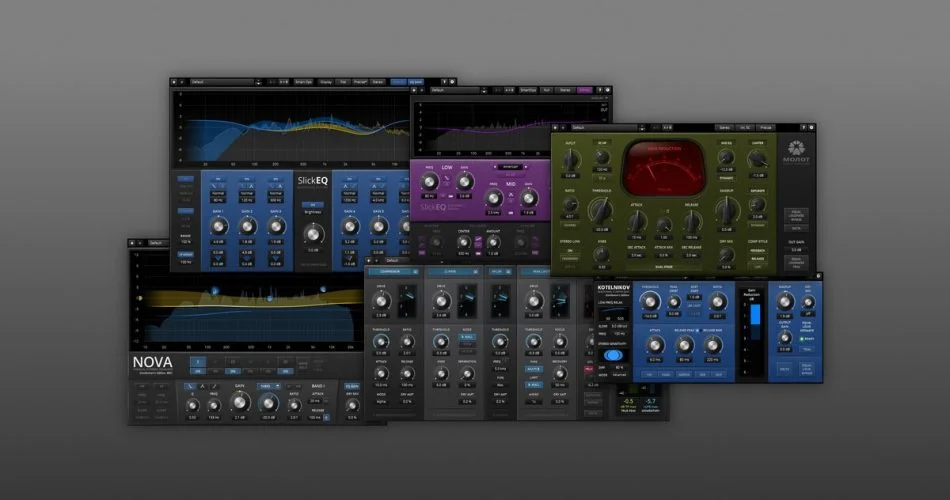Select high-shelf shape icon in Nova band section
950x500 pixels.
214,386
